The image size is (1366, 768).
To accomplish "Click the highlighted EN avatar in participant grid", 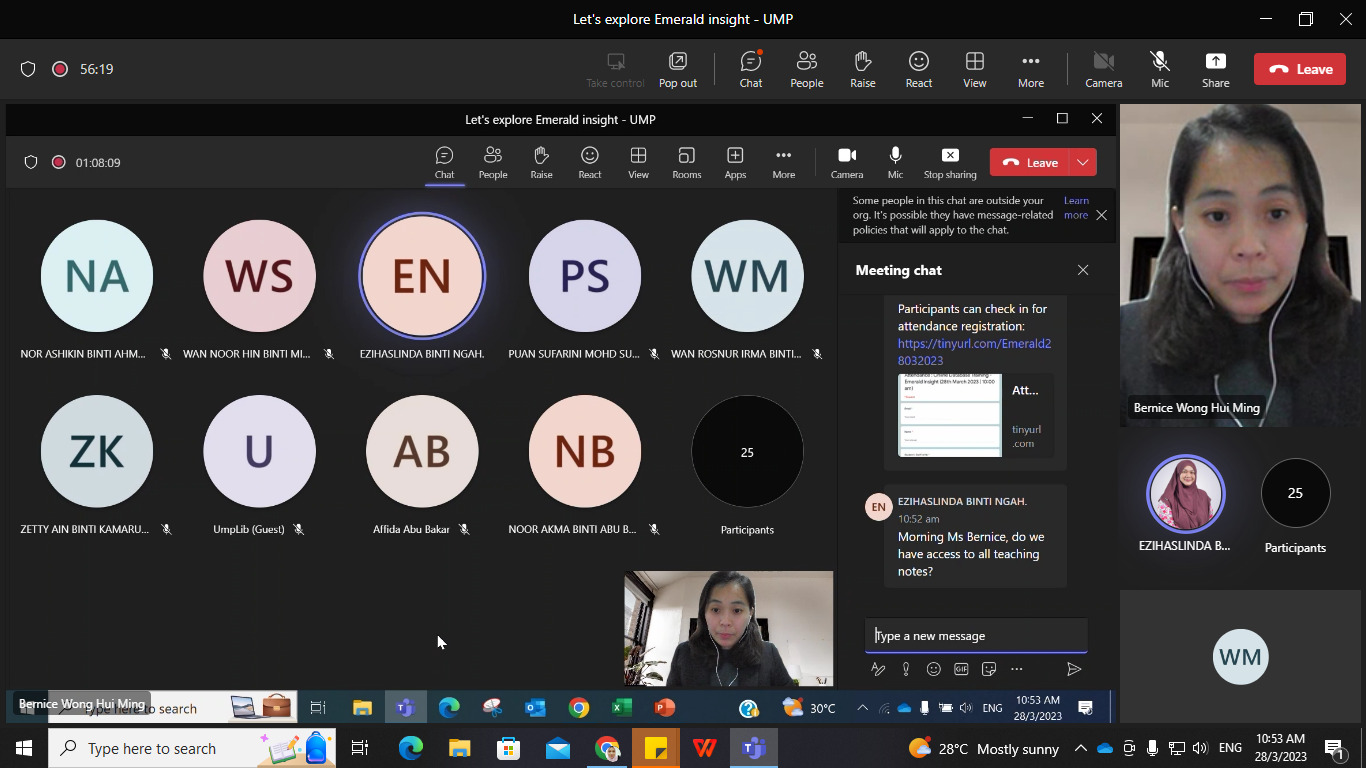I will [422, 276].
